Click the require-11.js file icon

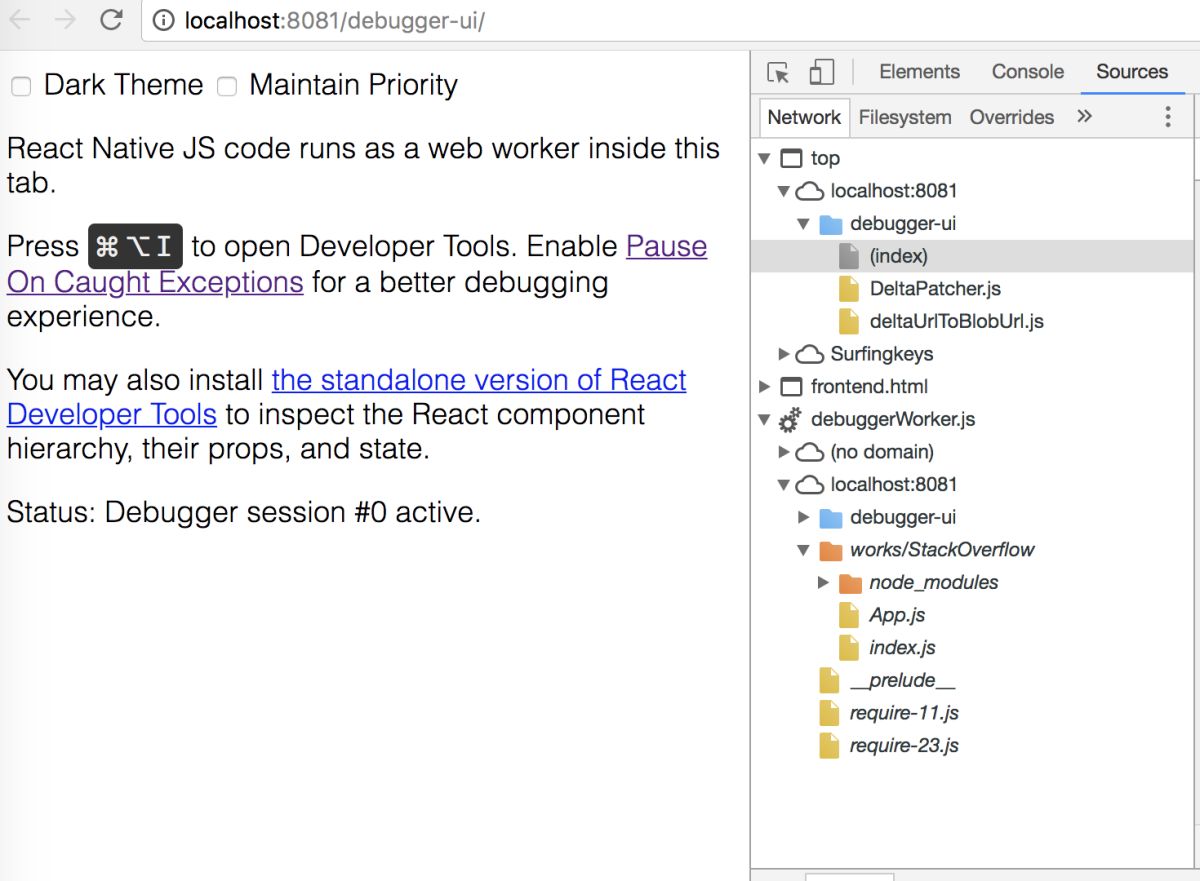829,713
